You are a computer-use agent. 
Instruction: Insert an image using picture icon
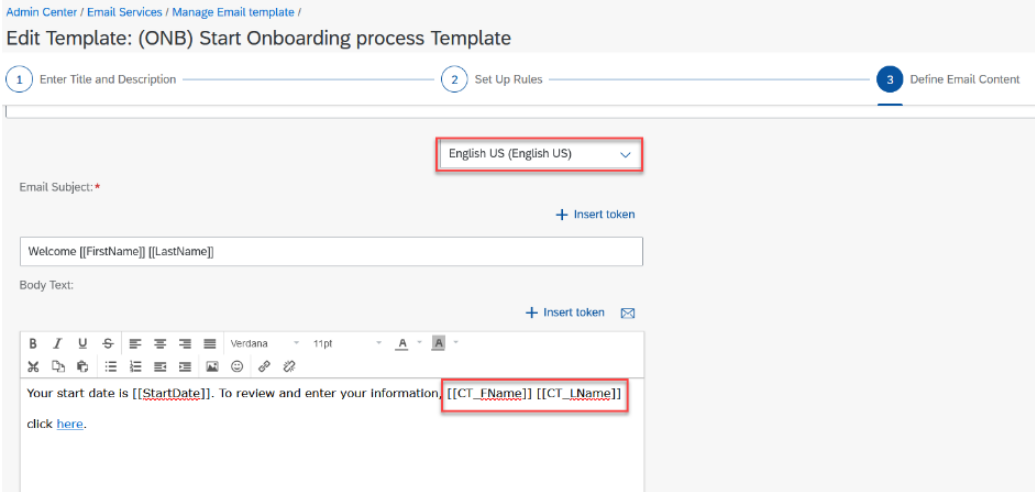(212, 367)
